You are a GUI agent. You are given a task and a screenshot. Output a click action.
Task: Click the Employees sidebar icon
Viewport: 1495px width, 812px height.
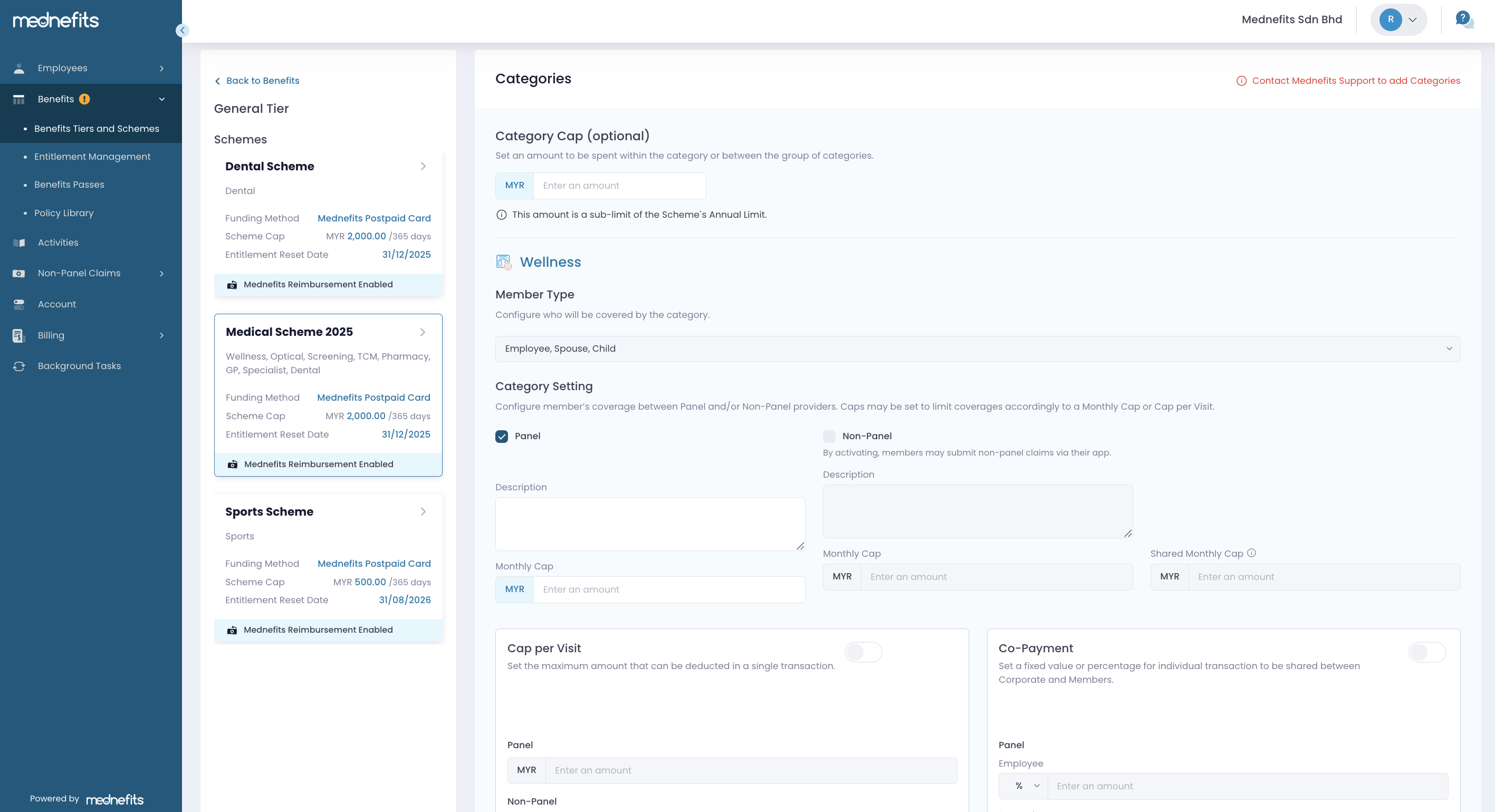19,69
